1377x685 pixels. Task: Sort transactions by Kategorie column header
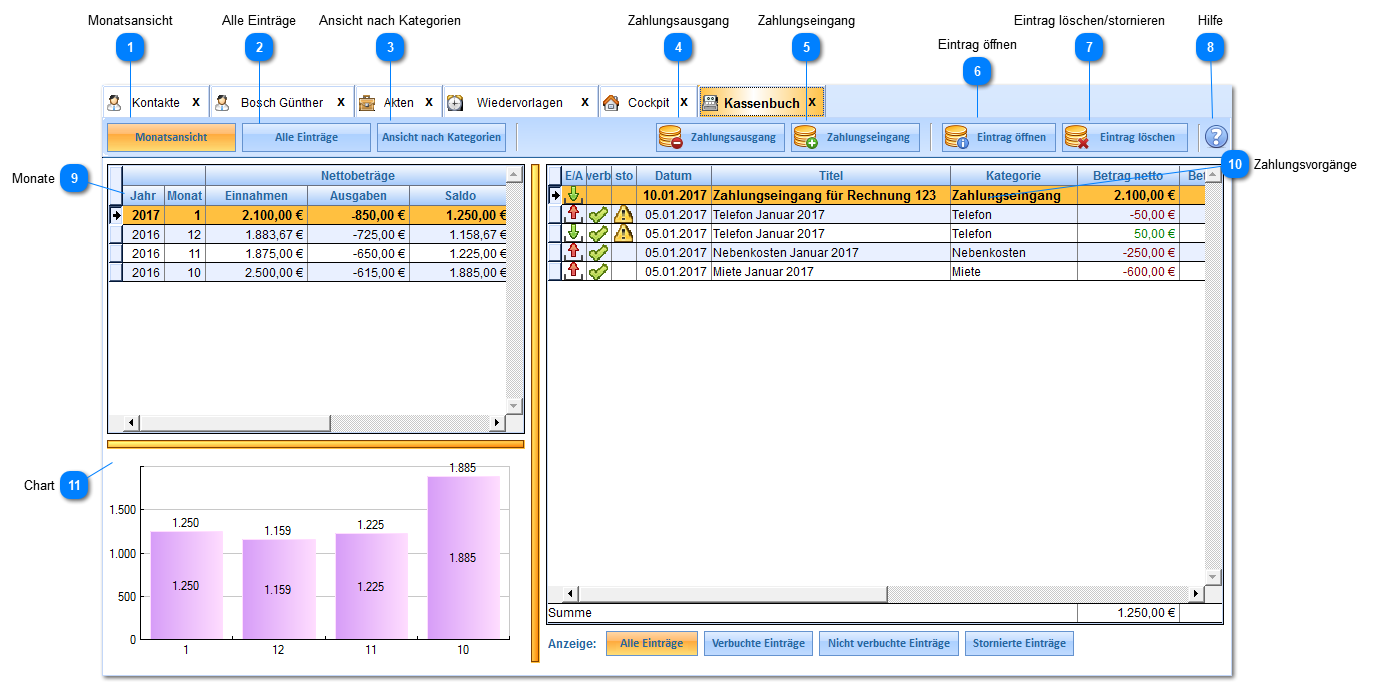(1014, 176)
